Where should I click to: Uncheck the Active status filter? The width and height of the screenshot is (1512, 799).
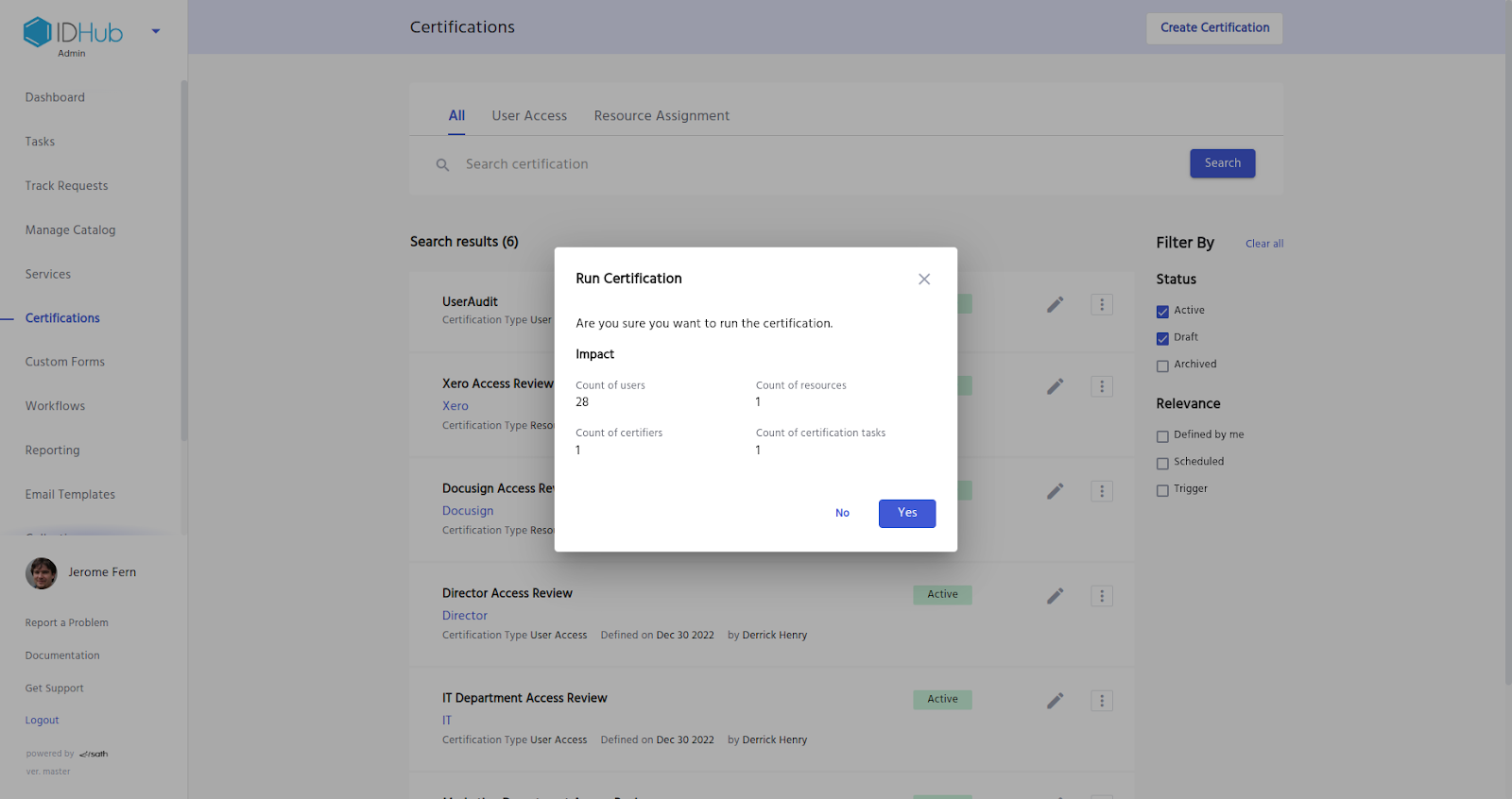(1162, 312)
